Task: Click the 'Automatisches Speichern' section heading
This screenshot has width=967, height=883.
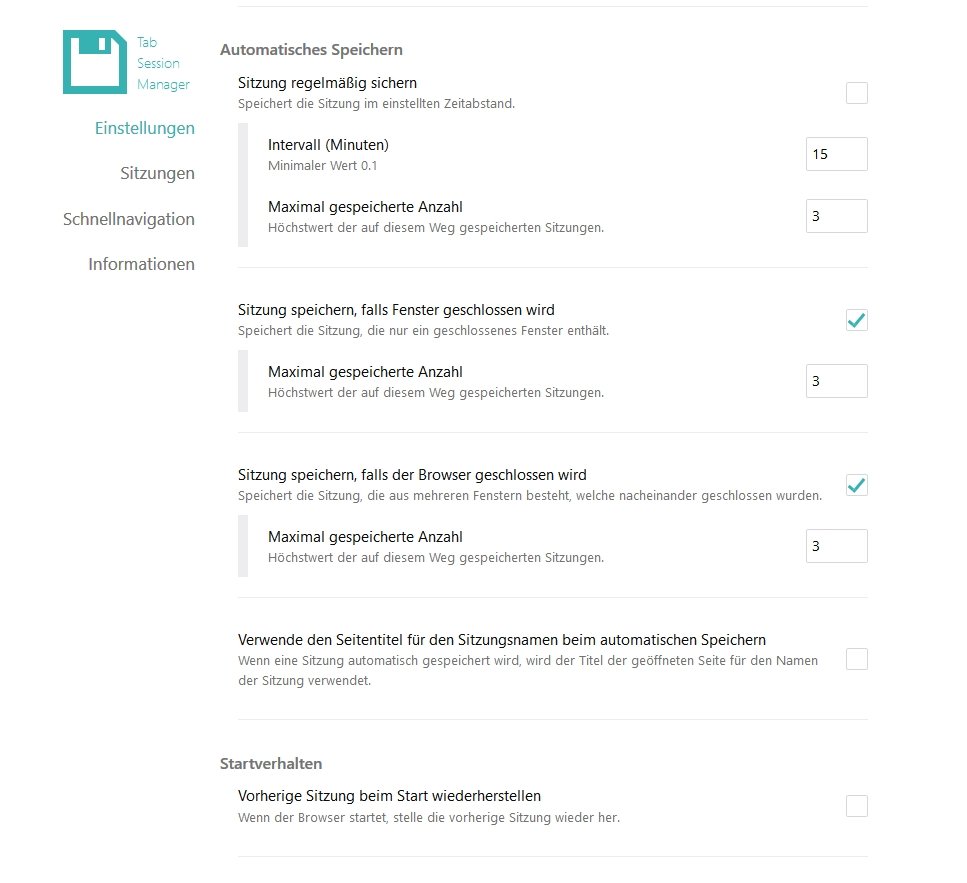Action: 311,49
